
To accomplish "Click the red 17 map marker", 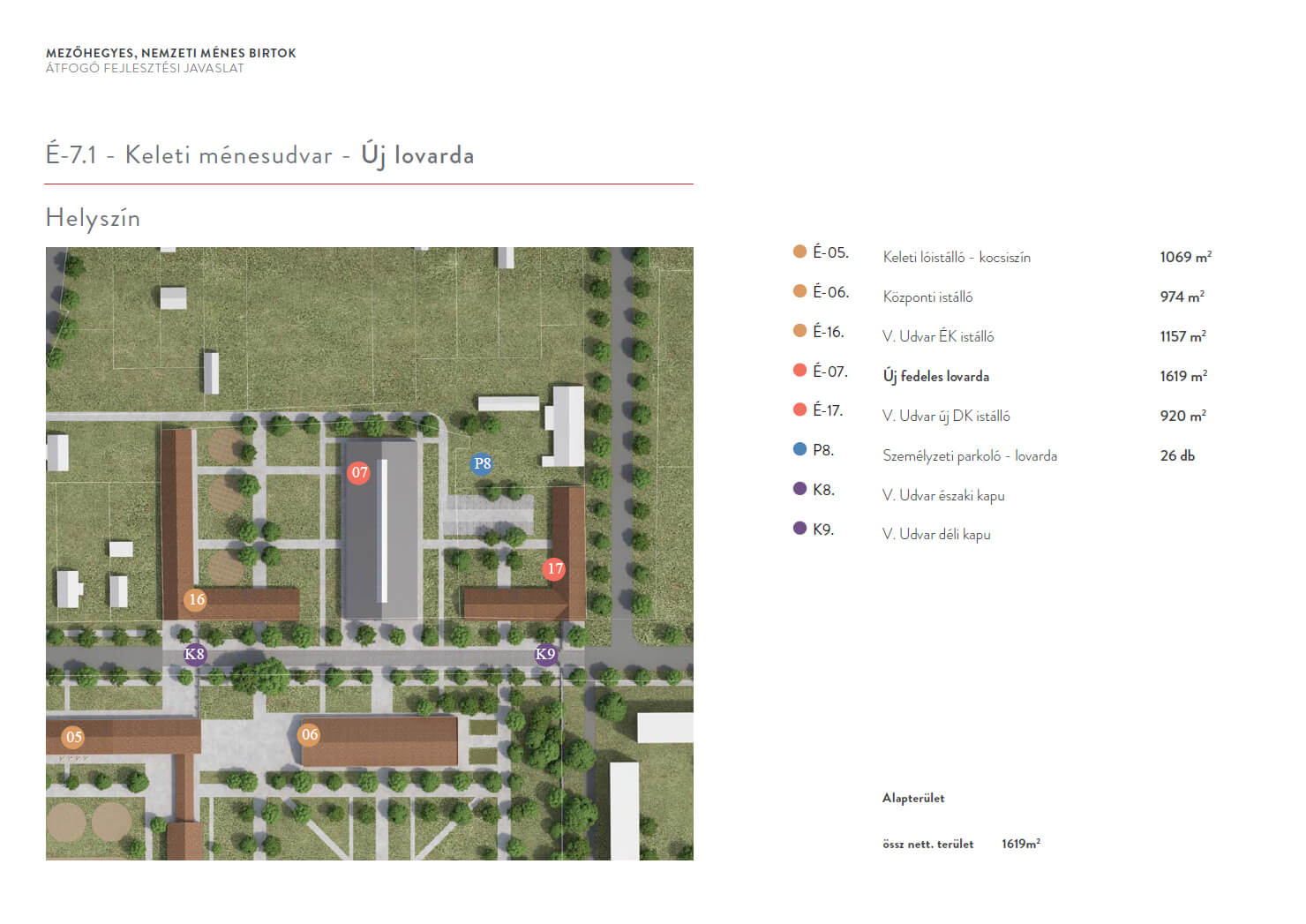I will coord(554,568).
